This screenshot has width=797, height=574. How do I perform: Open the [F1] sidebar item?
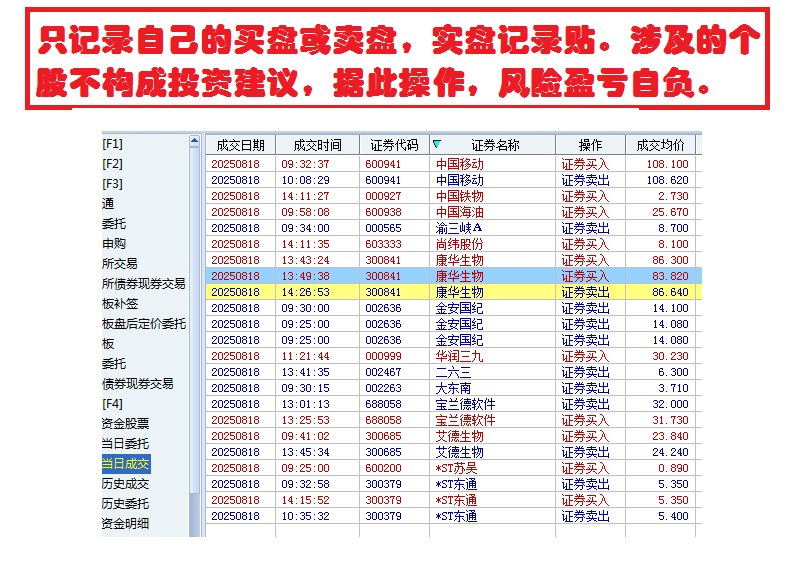click(x=112, y=144)
